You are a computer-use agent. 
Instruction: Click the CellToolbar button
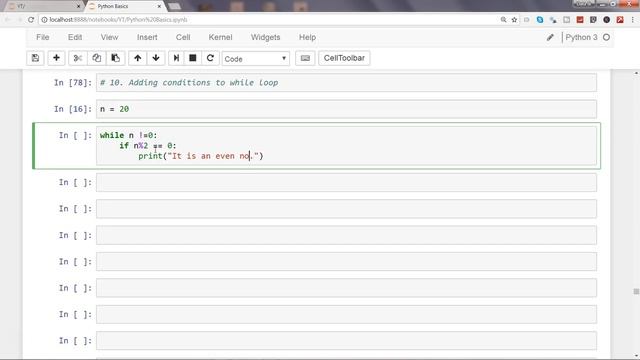(x=344, y=58)
